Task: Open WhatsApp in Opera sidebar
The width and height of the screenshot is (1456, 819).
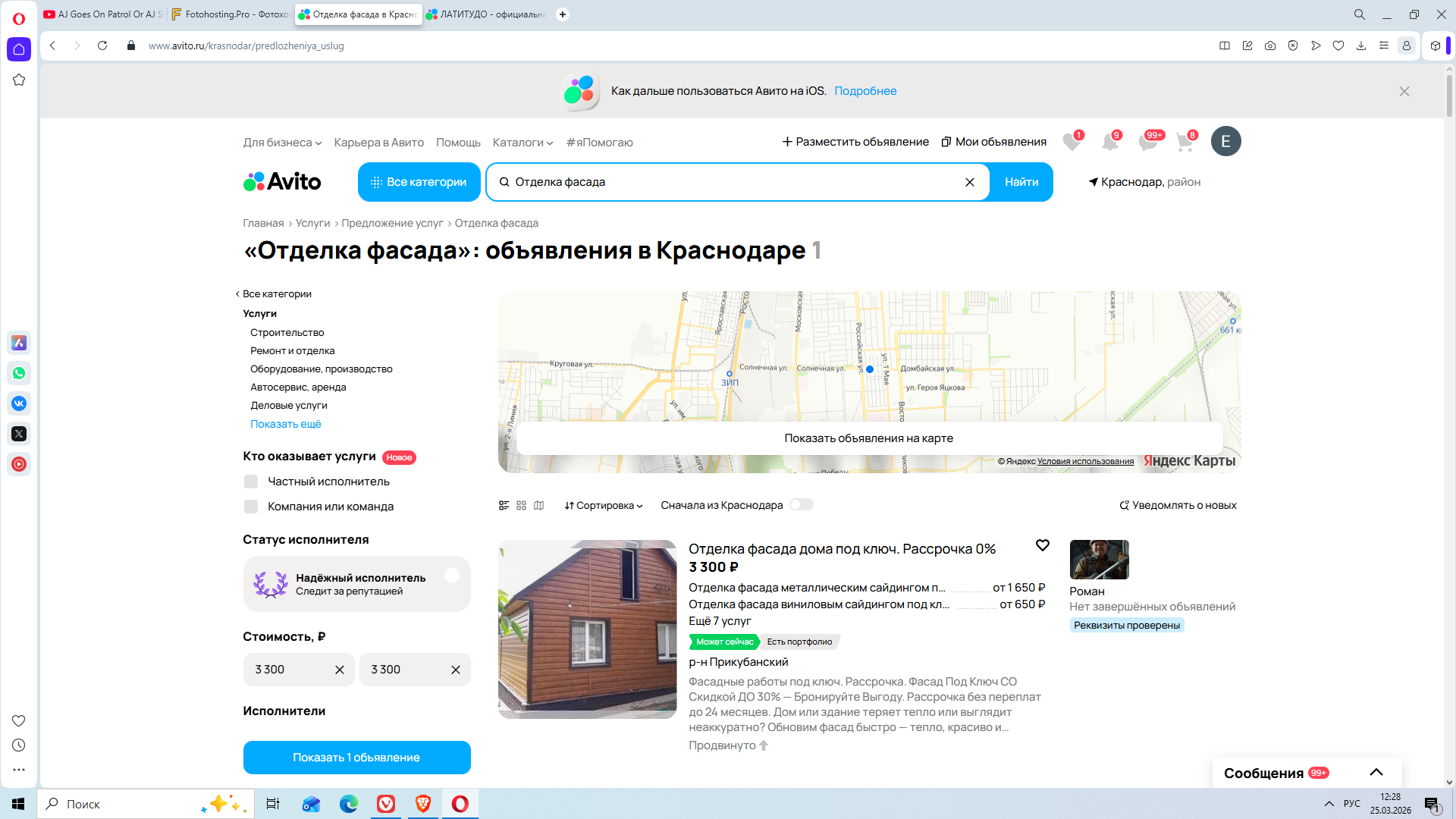Action: (x=19, y=373)
